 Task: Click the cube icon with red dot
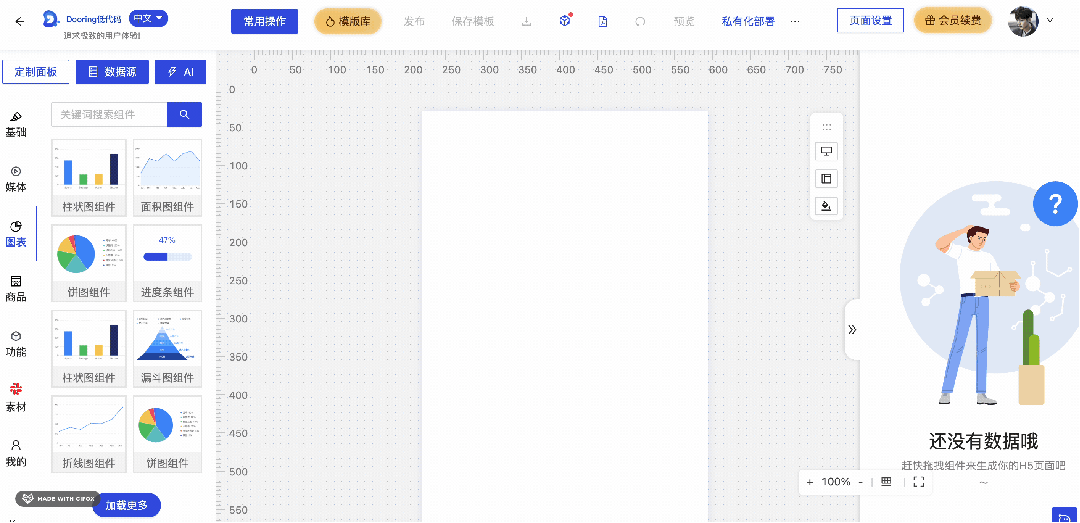(x=565, y=21)
